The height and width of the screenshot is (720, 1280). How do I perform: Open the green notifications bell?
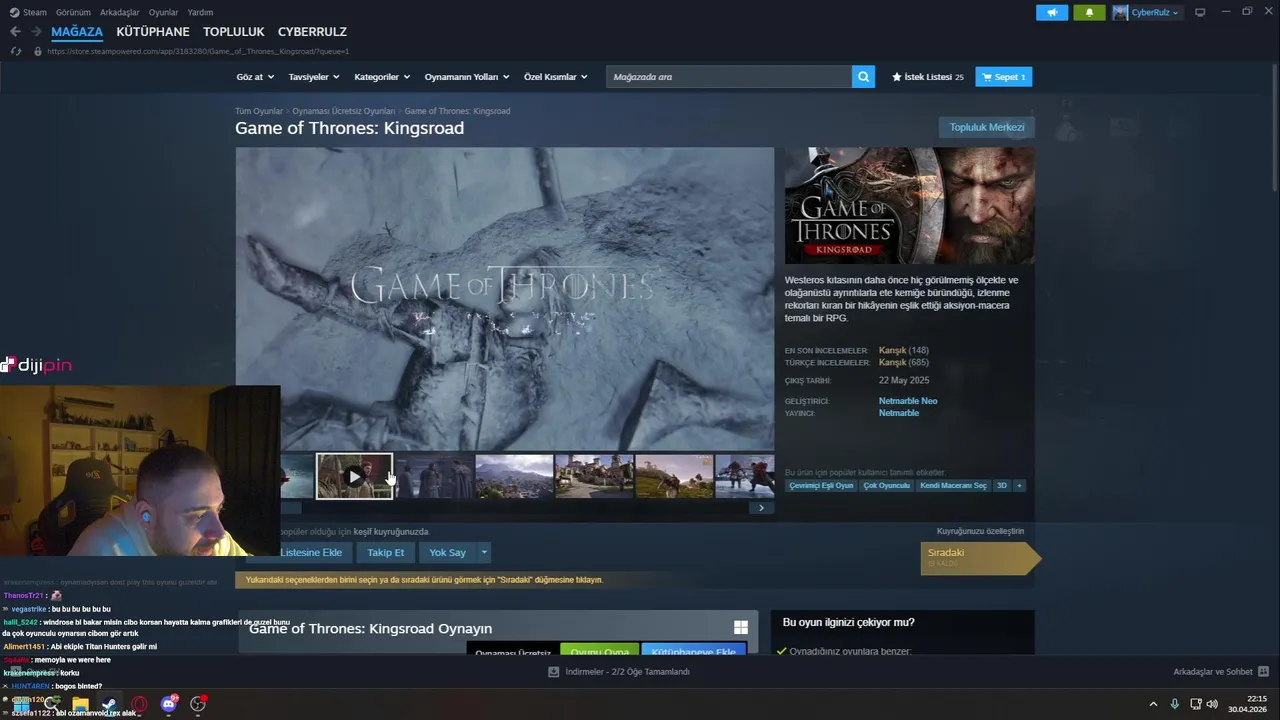[1089, 12]
